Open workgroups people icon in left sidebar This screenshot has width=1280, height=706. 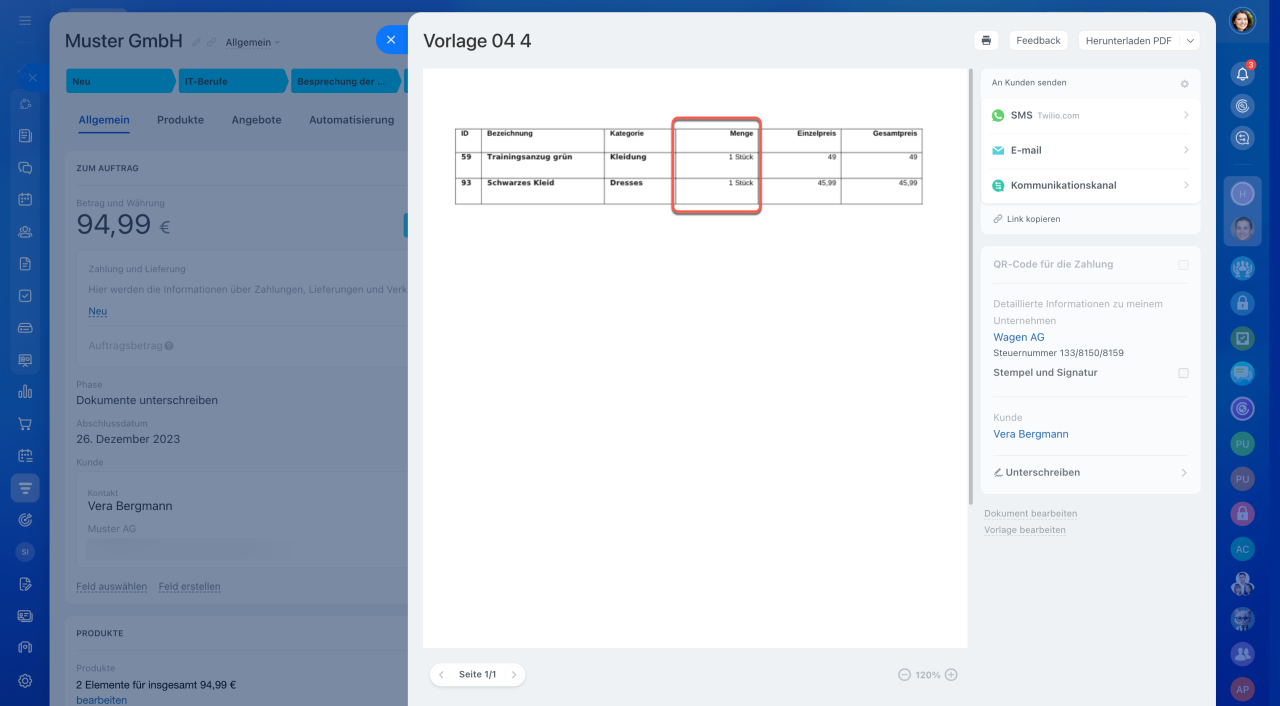pos(25,231)
